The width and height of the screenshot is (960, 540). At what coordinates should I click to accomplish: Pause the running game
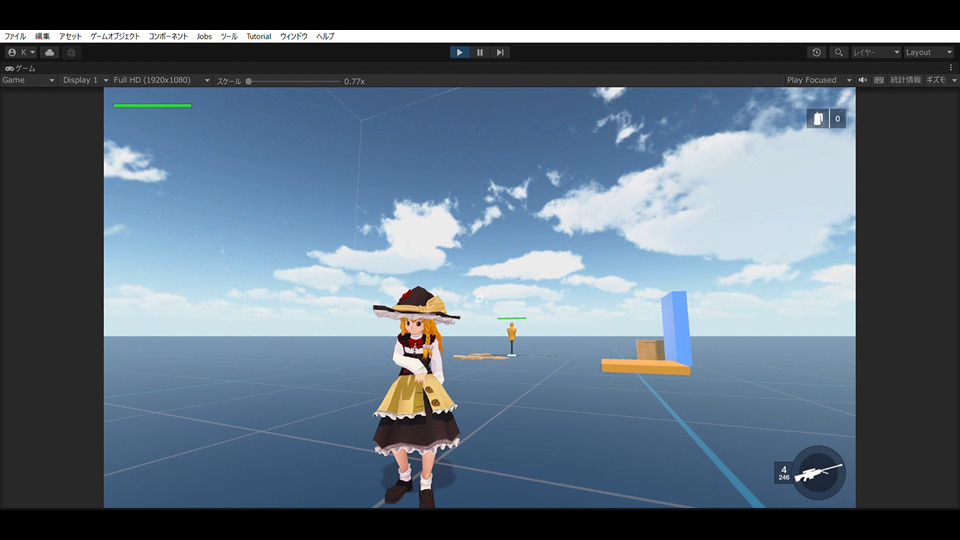tap(480, 53)
